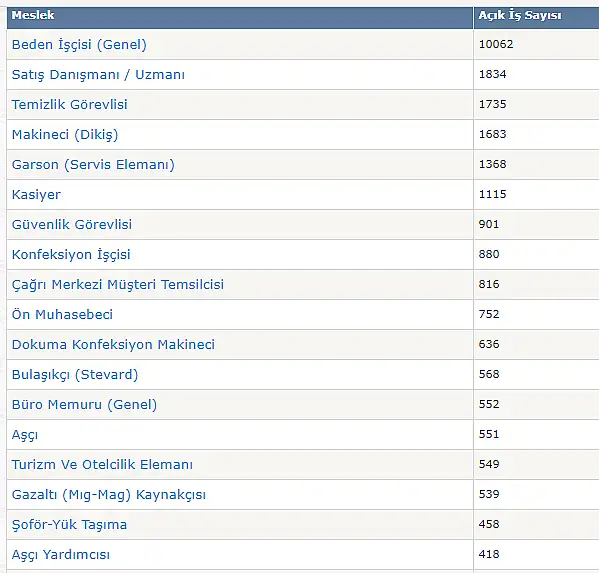Open the Beden İşçisi (Genel) link
Viewport: 599px width, 573px height.
79,45
